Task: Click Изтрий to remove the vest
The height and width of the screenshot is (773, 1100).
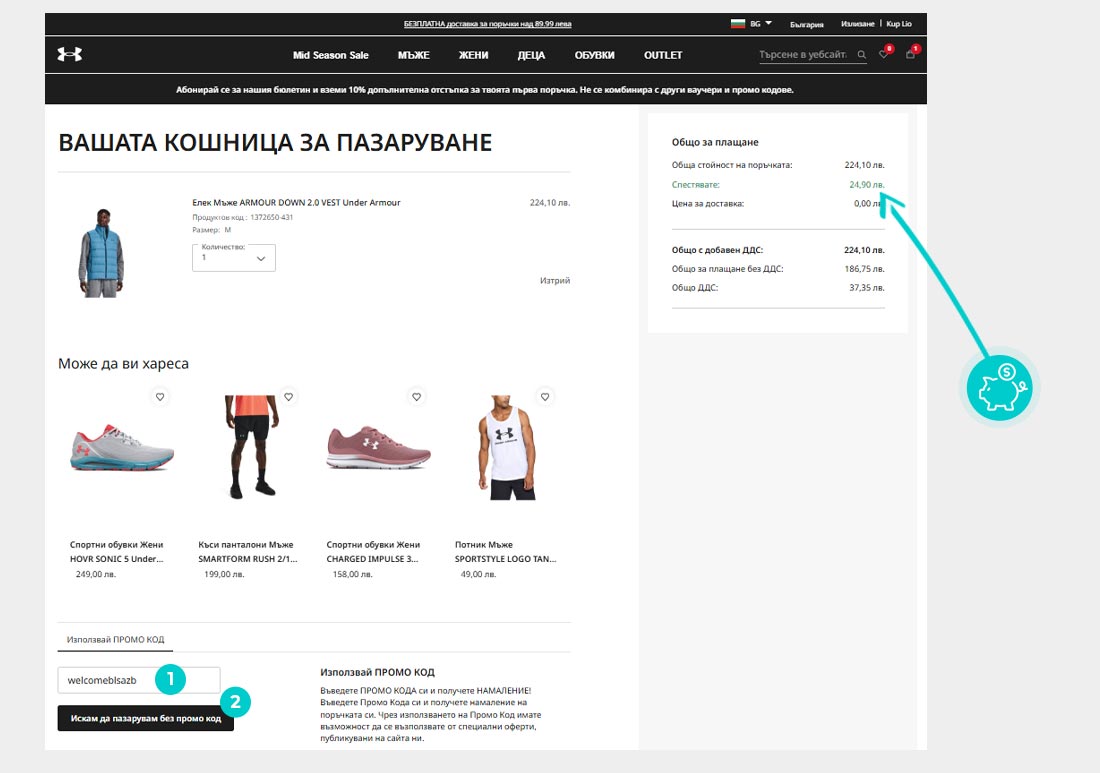Action: coord(555,281)
